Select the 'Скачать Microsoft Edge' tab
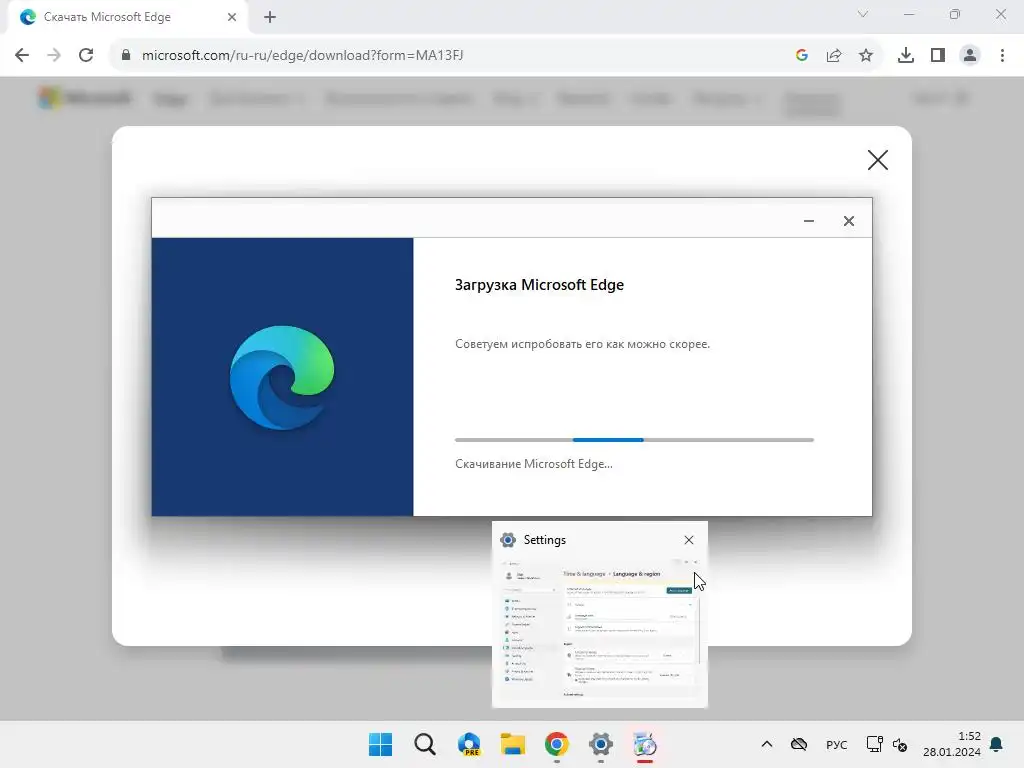This screenshot has width=1024, height=768. tap(127, 17)
